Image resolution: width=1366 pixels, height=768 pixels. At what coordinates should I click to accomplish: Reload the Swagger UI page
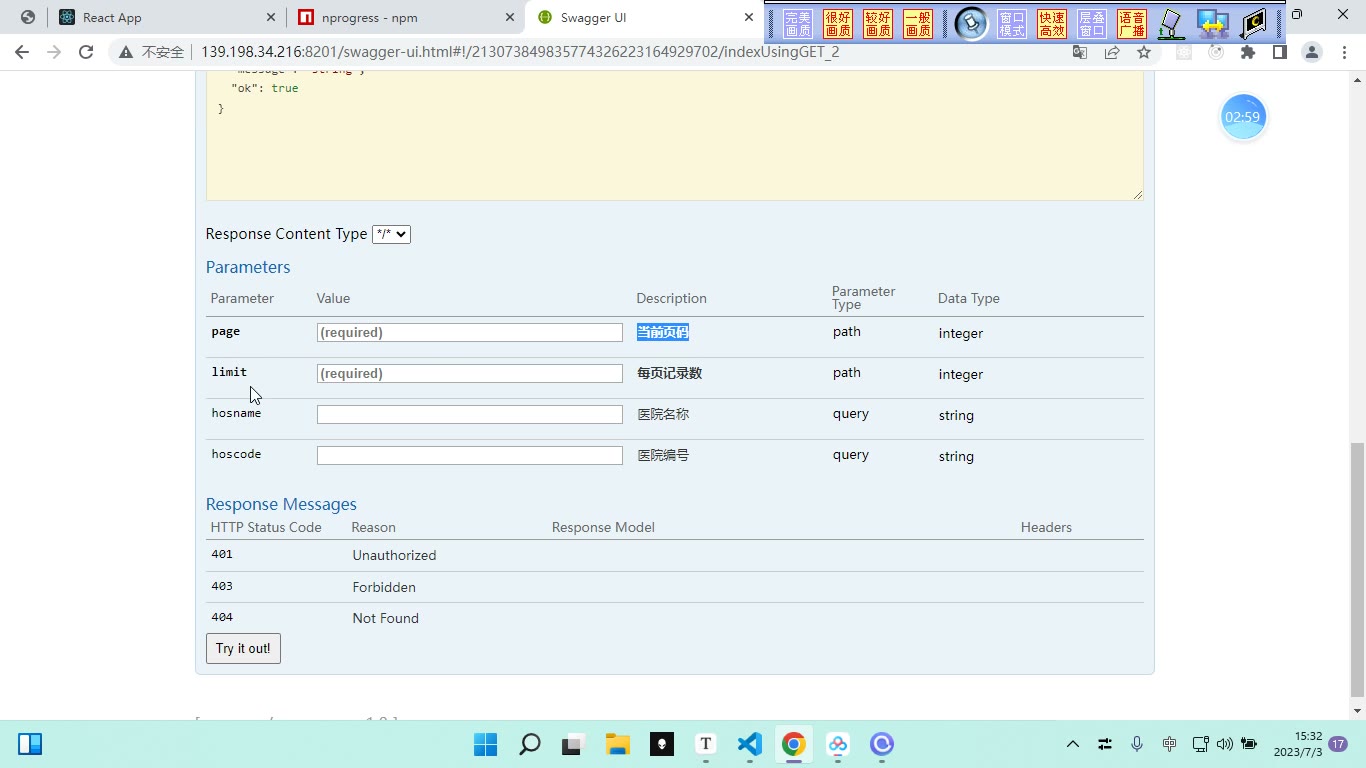[x=86, y=52]
